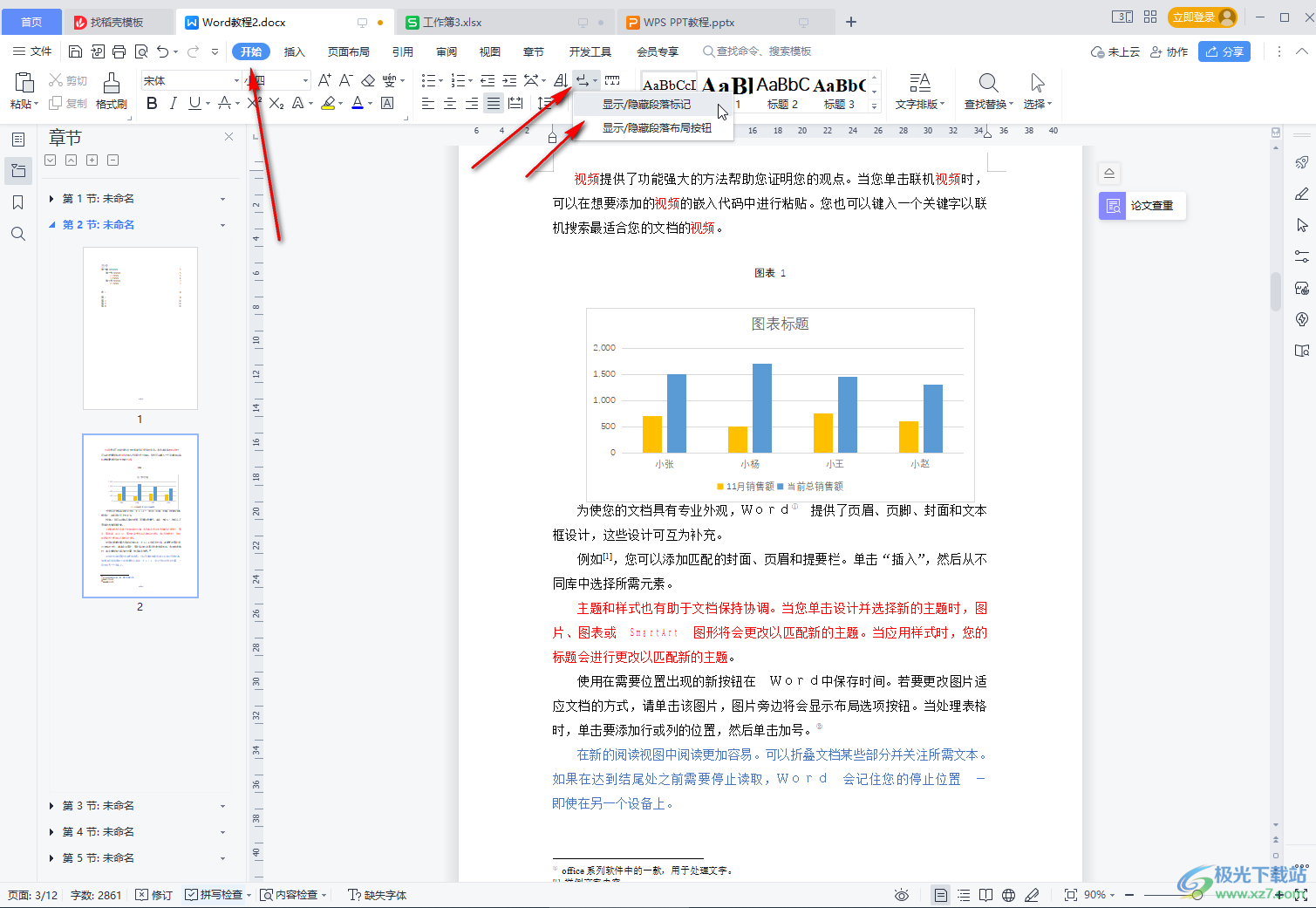Open the bookmark panel in left sidebar
The height and width of the screenshot is (908, 1316).
pyautogui.click(x=18, y=202)
